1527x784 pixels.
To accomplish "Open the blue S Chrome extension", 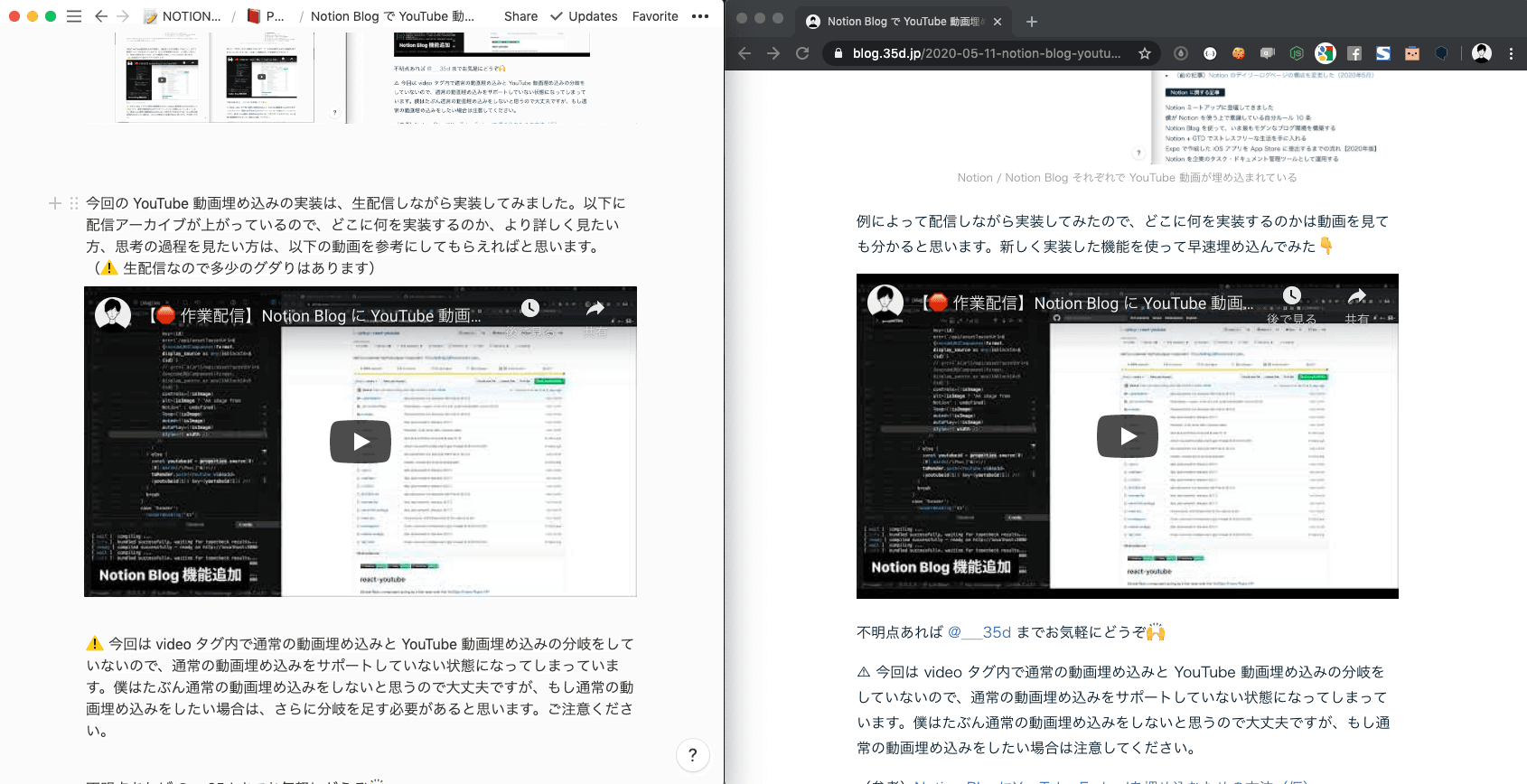I will [1383, 53].
